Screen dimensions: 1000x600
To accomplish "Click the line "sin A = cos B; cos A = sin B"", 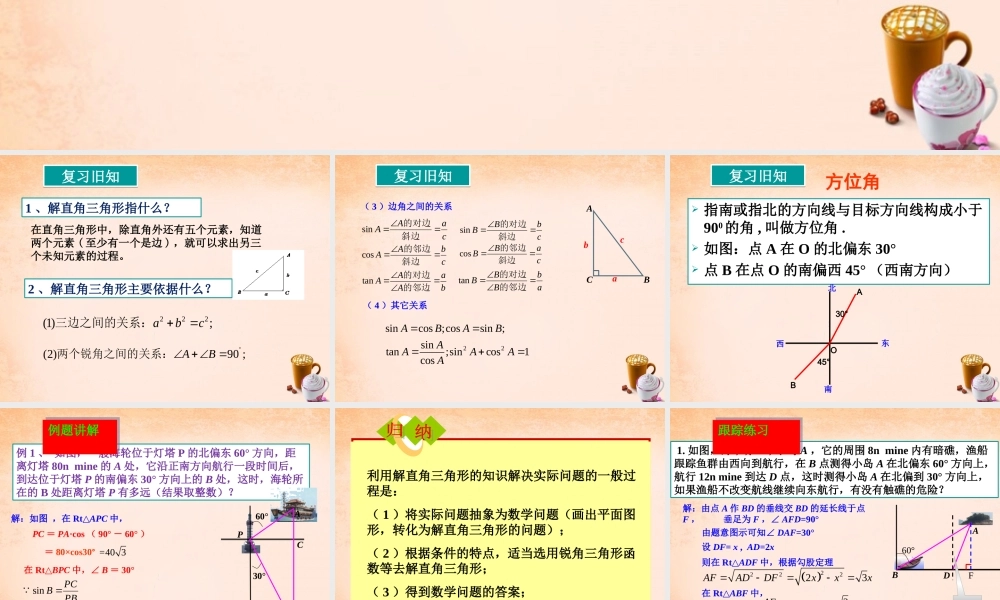I will tap(445, 328).
